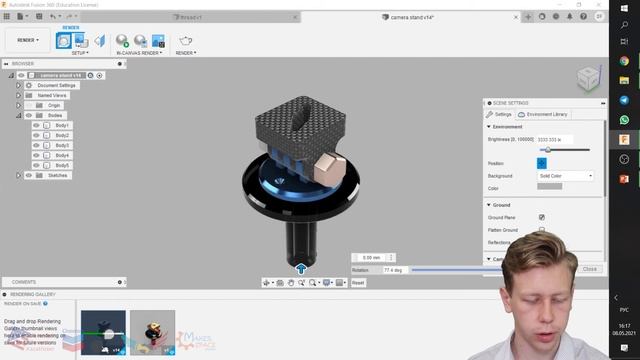
Task: Select the Orbit tool in navigation bar
Action: tap(267, 282)
